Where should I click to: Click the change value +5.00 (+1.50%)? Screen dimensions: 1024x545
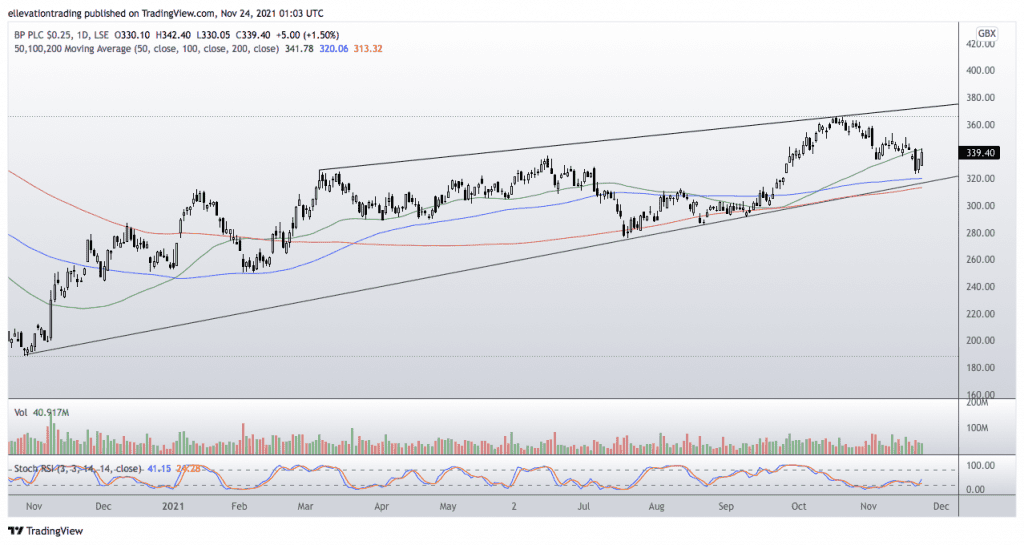(308, 35)
